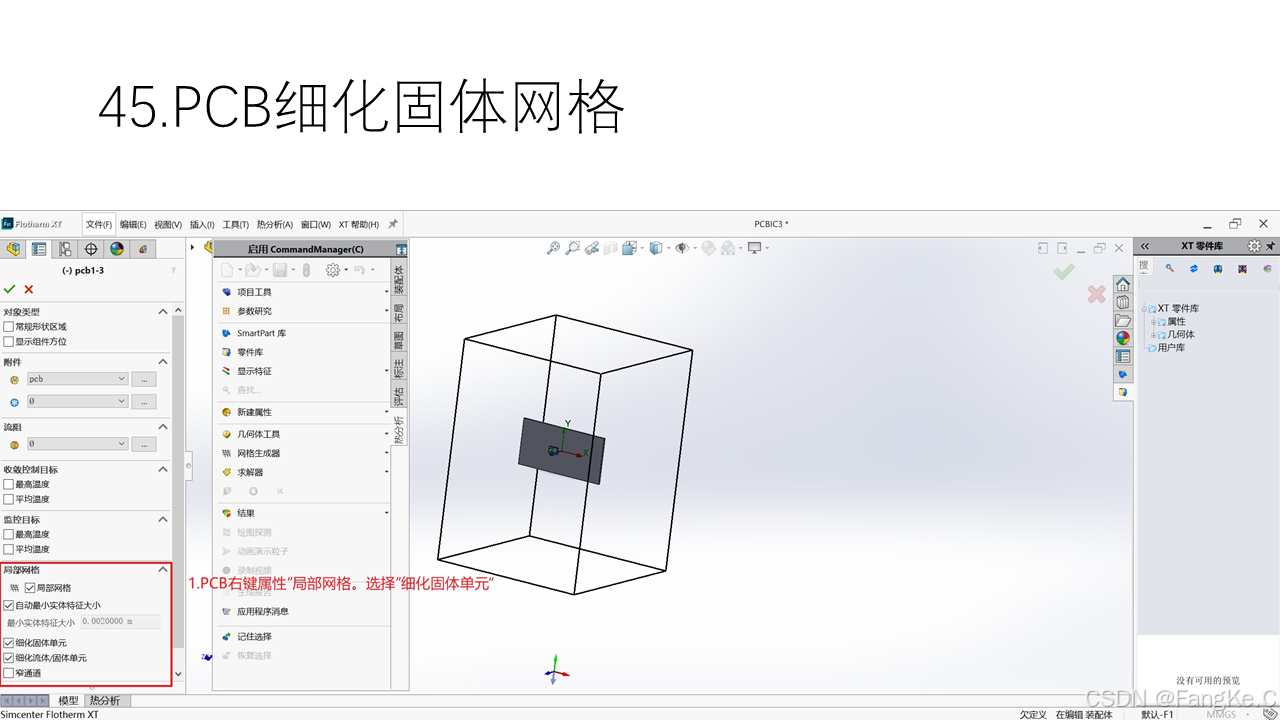Image resolution: width=1280 pixels, height=720 pixels.
Task: Click browse button beside pcb dropdown
Action: click(144, 379)
